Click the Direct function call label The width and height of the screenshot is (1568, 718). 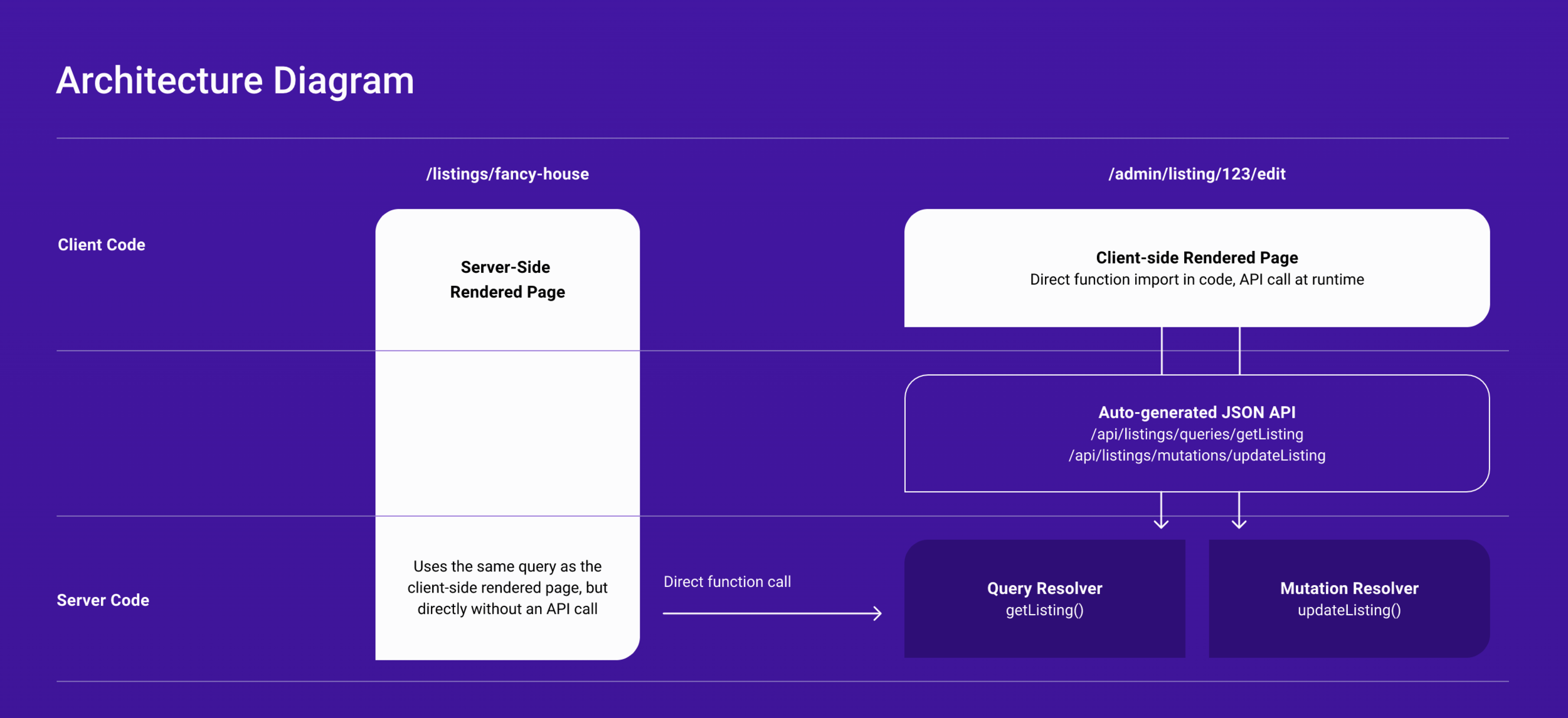[727, 582]
